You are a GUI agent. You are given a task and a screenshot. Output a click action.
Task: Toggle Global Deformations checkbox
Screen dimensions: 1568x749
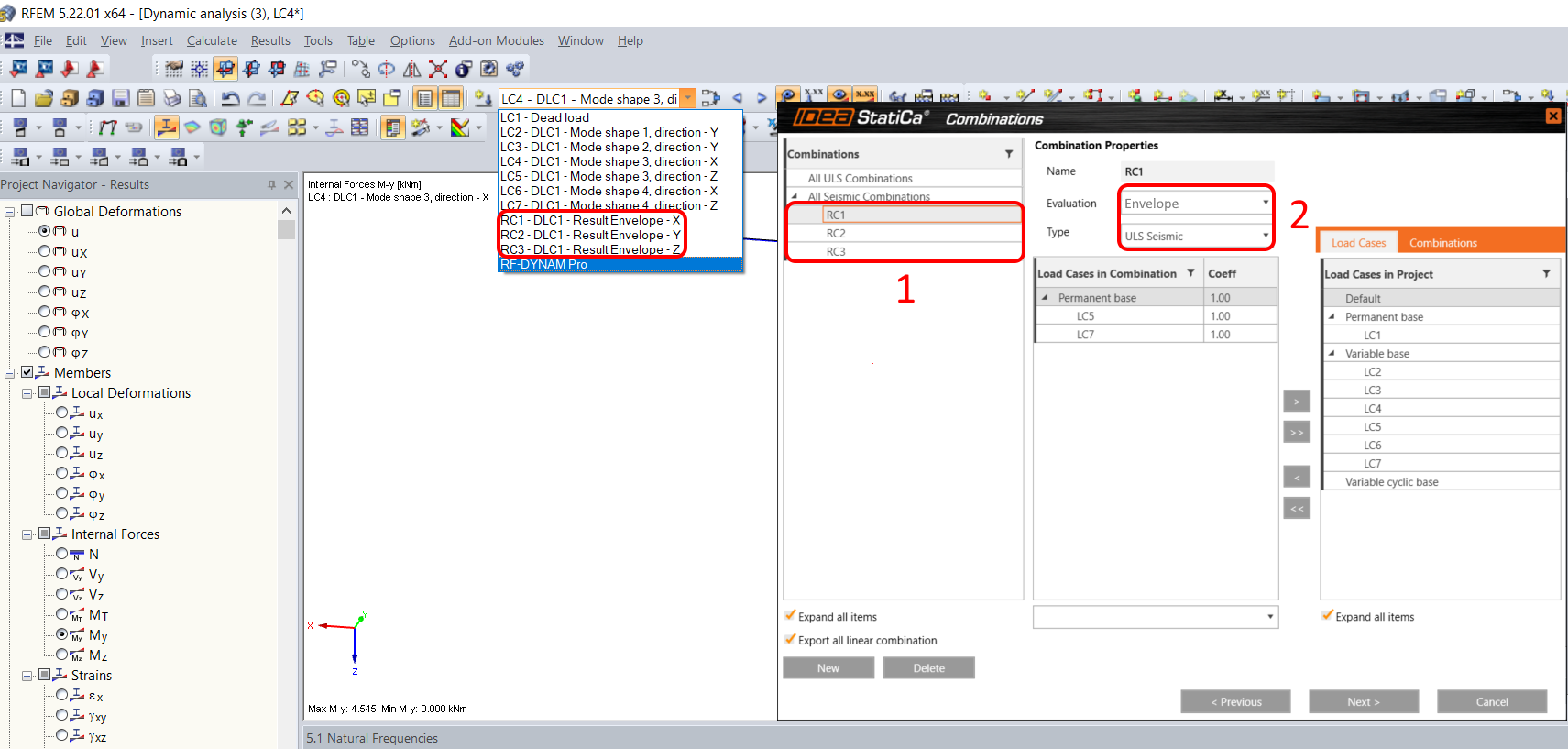[27, 211]
